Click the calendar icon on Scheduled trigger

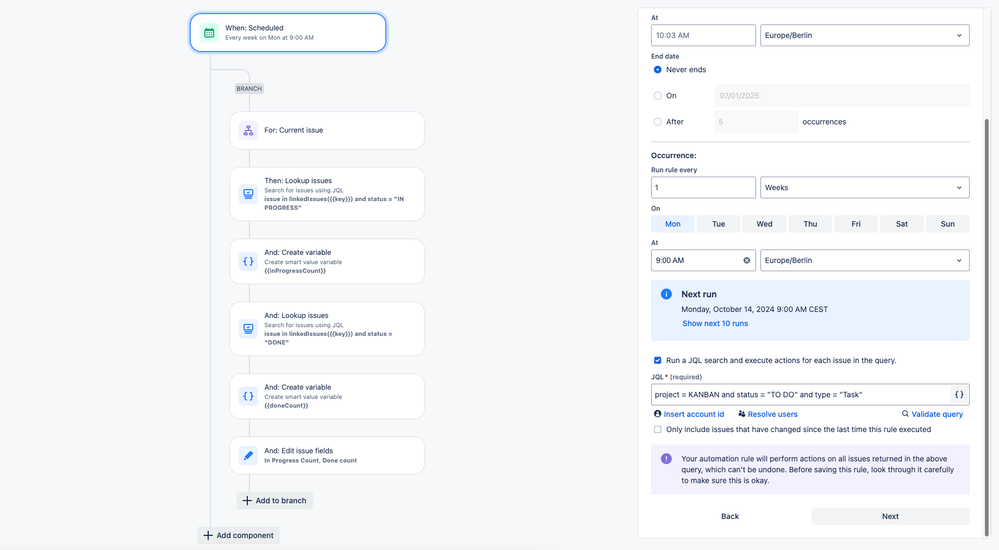[x=209, y=33]
